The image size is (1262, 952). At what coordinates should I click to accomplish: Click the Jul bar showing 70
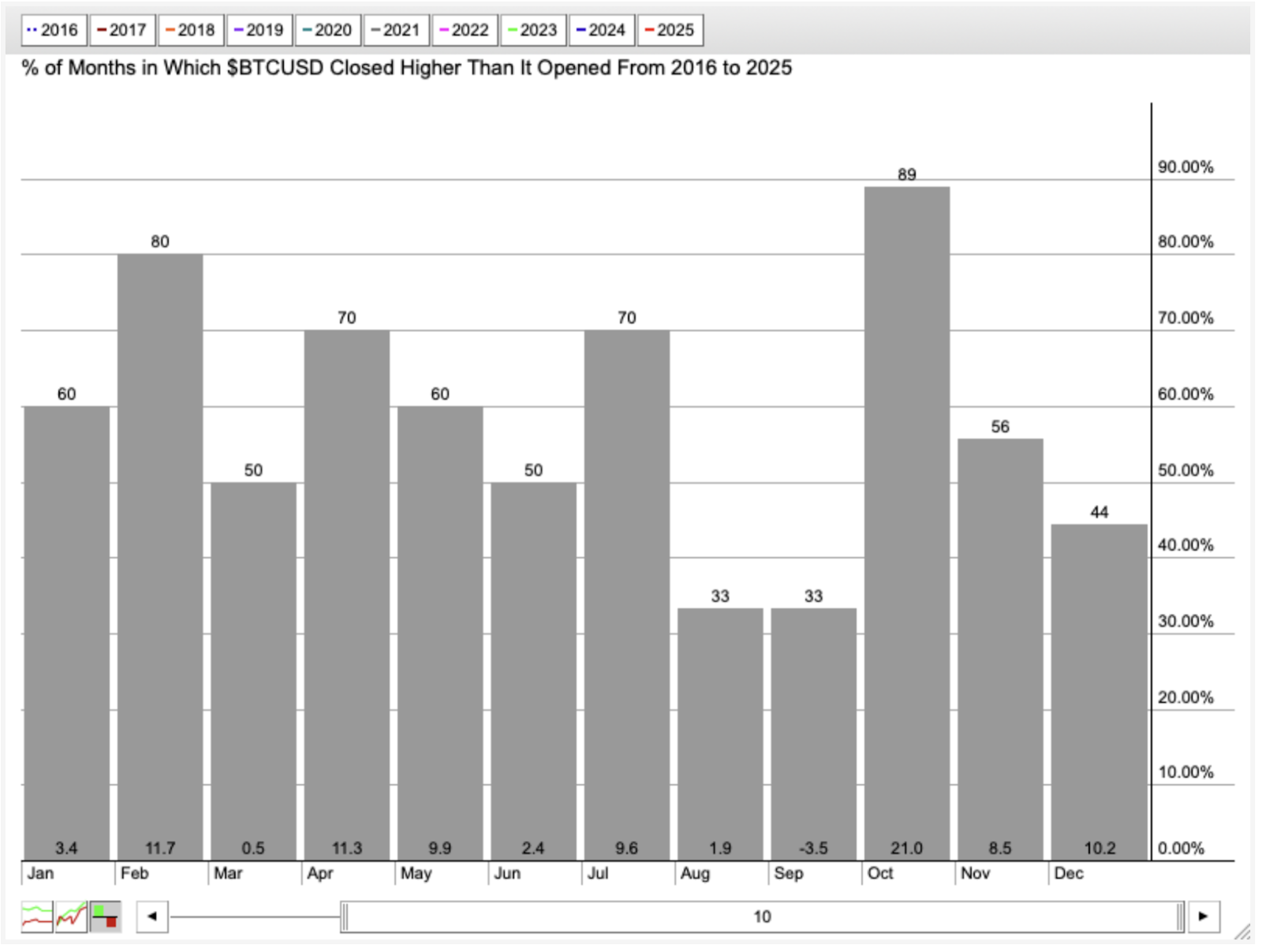tap(627, 595)
